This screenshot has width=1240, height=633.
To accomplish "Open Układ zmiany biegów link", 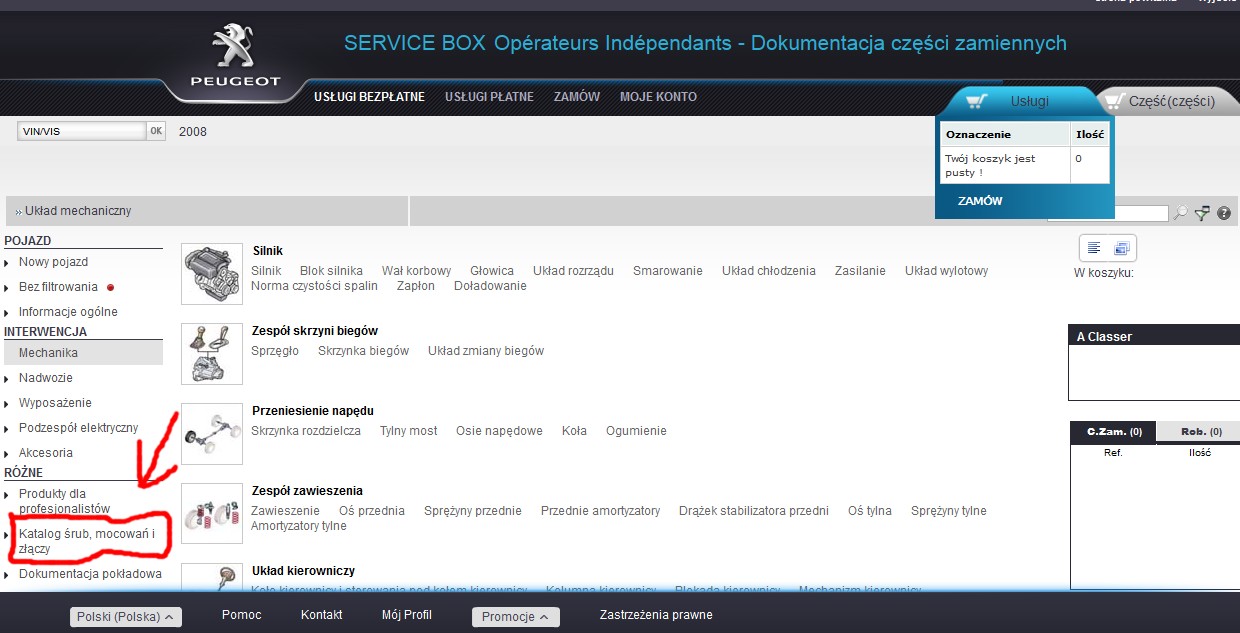I will point(486,351).
